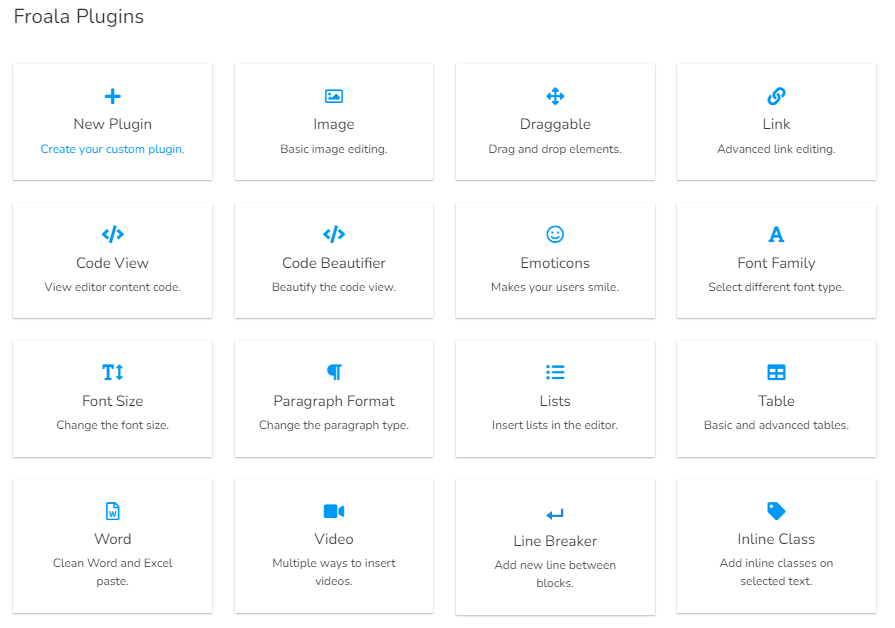Select the Word plugin title
Viewport: 895px width, 628px height.
[112, 539]
